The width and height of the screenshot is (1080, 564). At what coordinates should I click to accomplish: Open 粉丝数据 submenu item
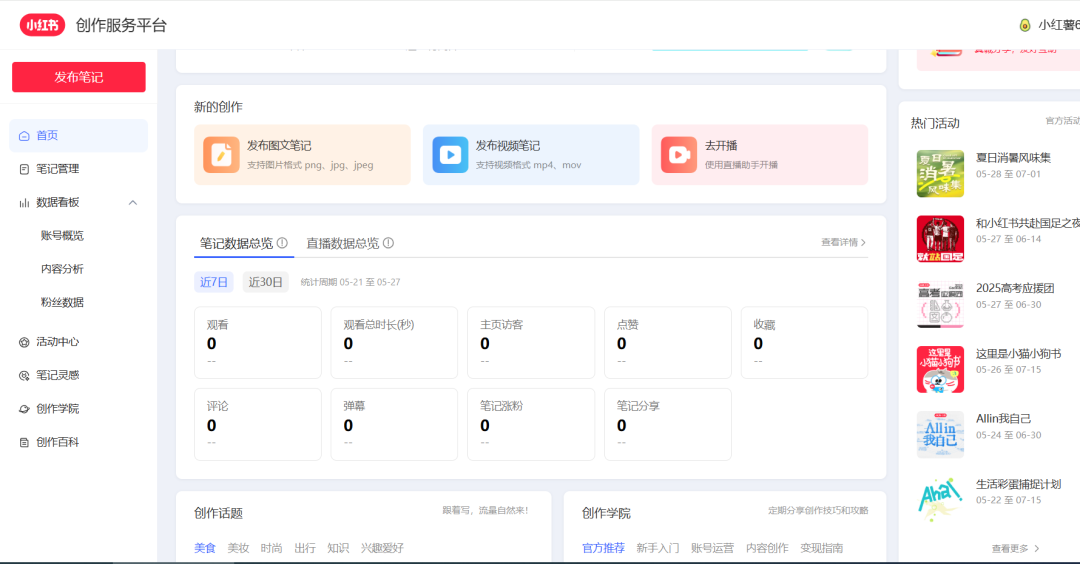62,302
